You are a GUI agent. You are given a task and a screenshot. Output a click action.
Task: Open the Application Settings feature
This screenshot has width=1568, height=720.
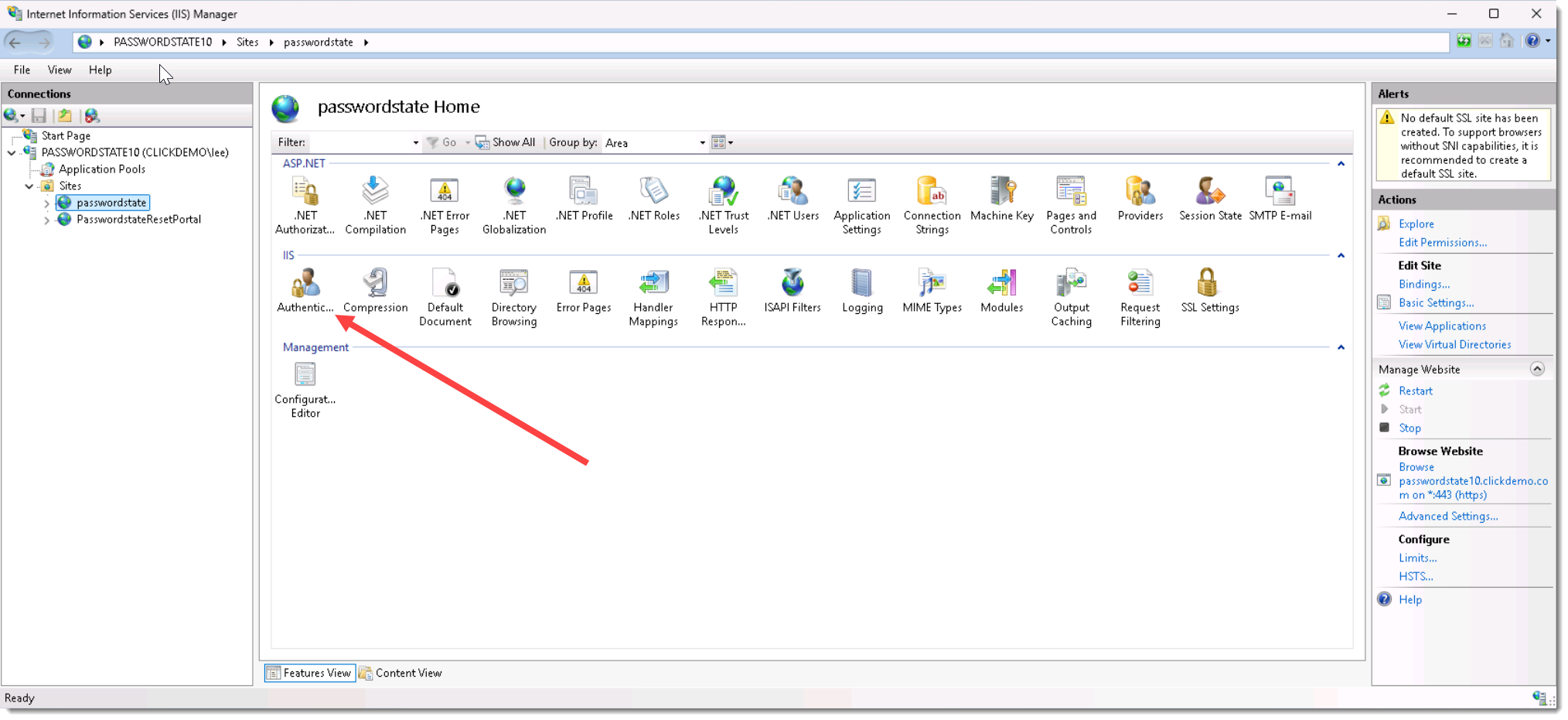coord(862,205)
